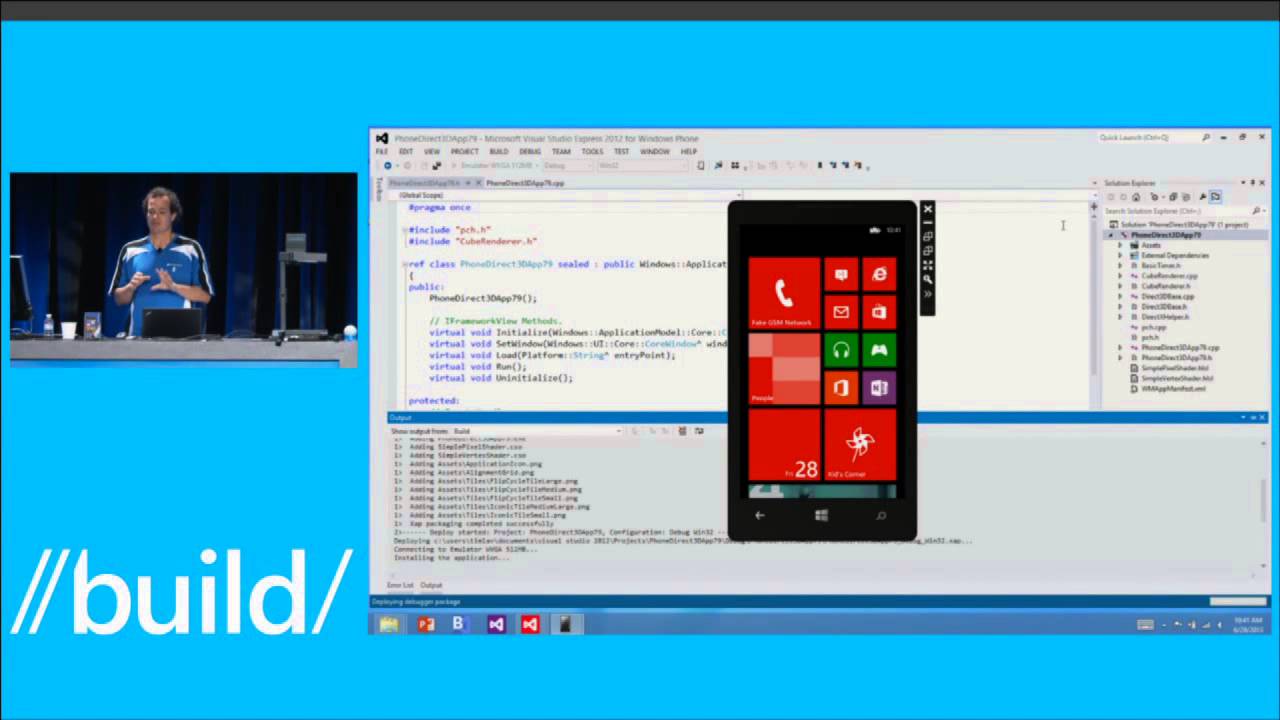Open Show output from Build dropdown

538,431
